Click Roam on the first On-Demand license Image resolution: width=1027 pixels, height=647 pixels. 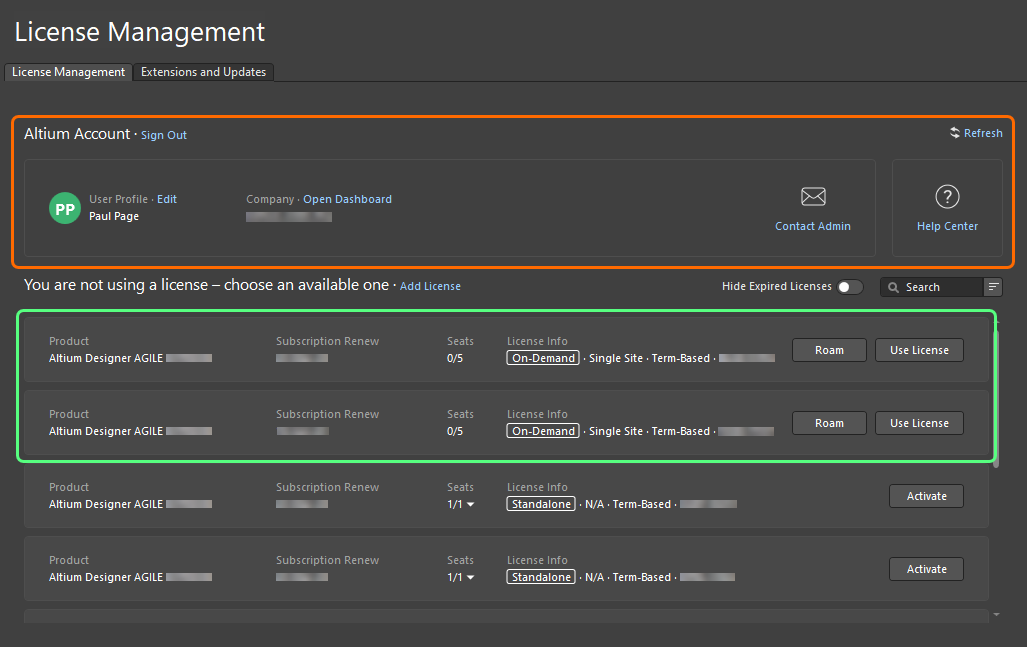828,350
